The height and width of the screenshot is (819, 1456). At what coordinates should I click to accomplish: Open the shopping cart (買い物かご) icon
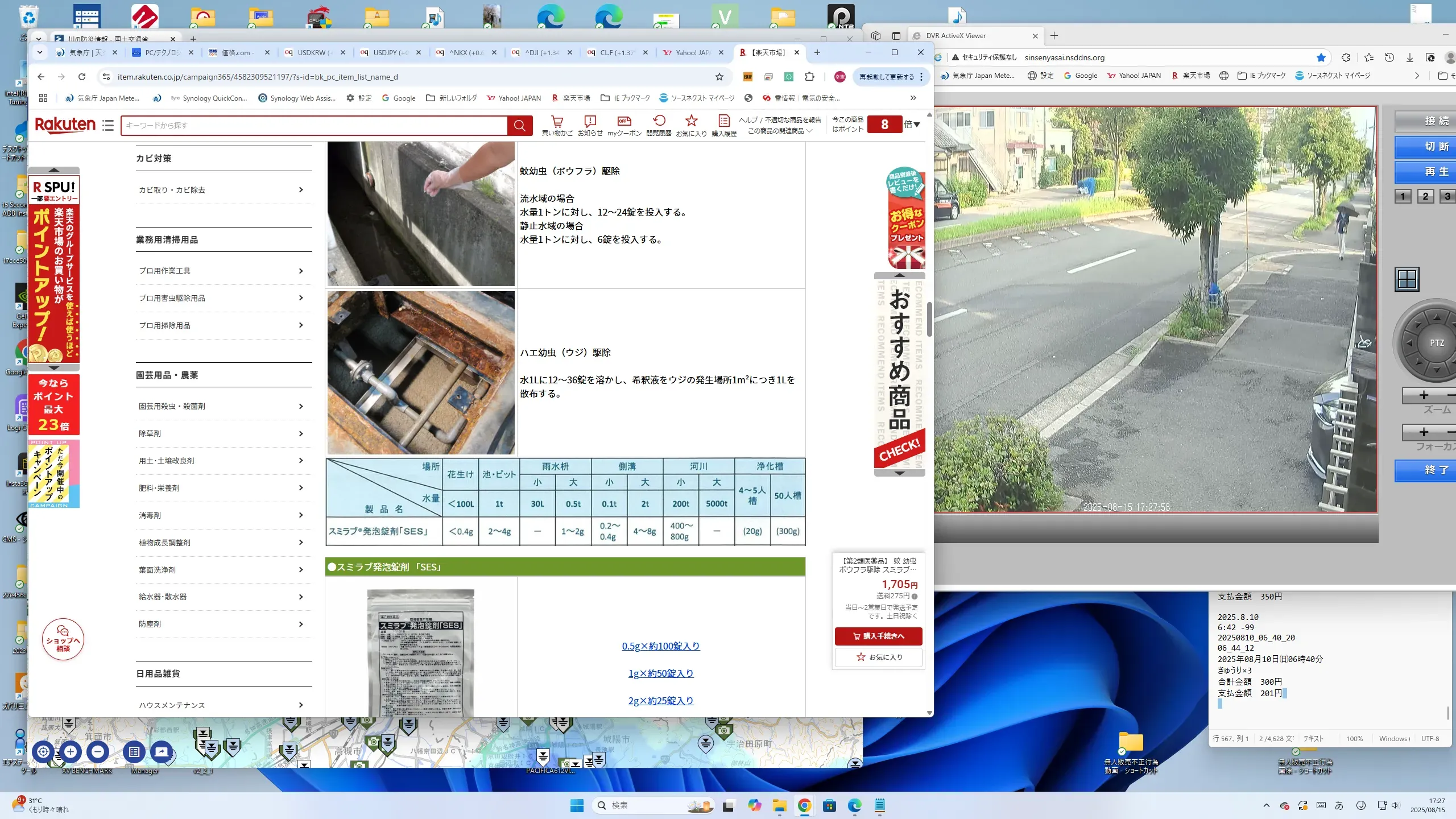pos(557,121)
